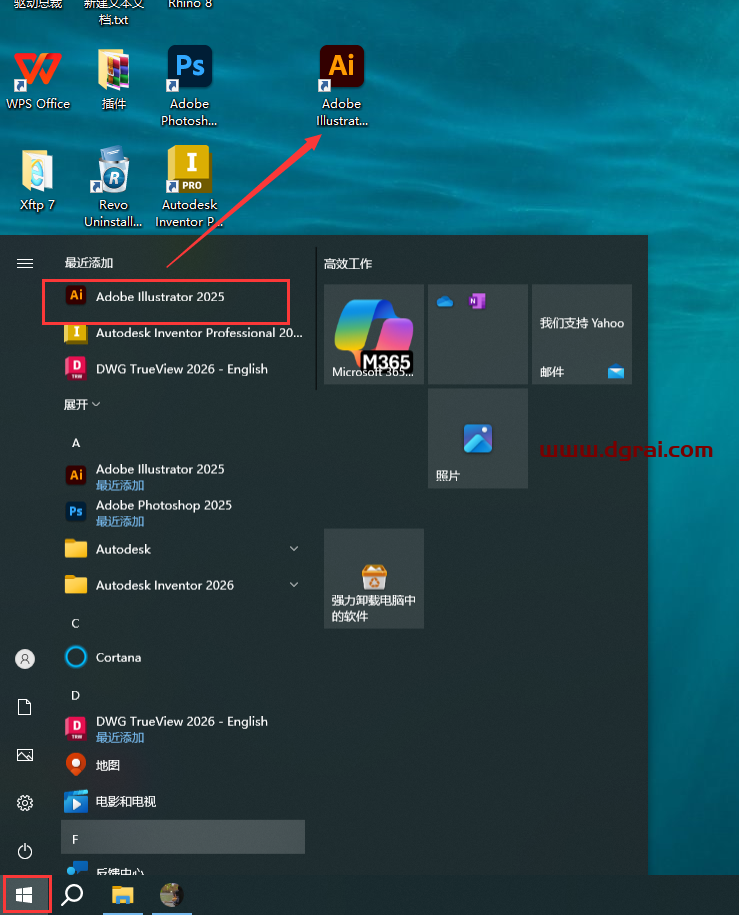The image size is (739, 915).
Task: Open 强力卸载电脑中的软件 tile
Action: click(374, 578)
